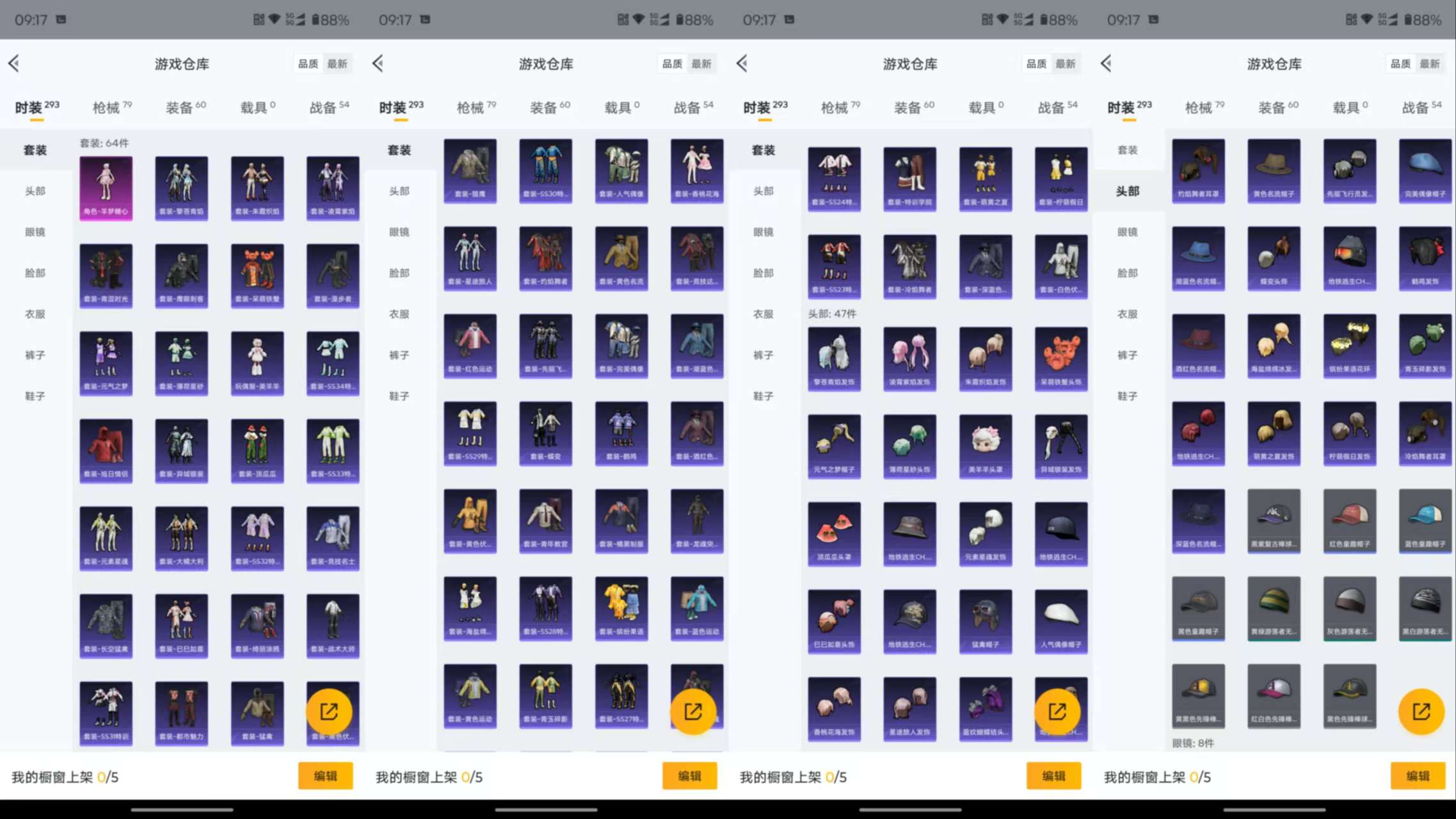Open the 黄色名流帽子 fedora card
1456x819 pixels.
coord(1274,171)
